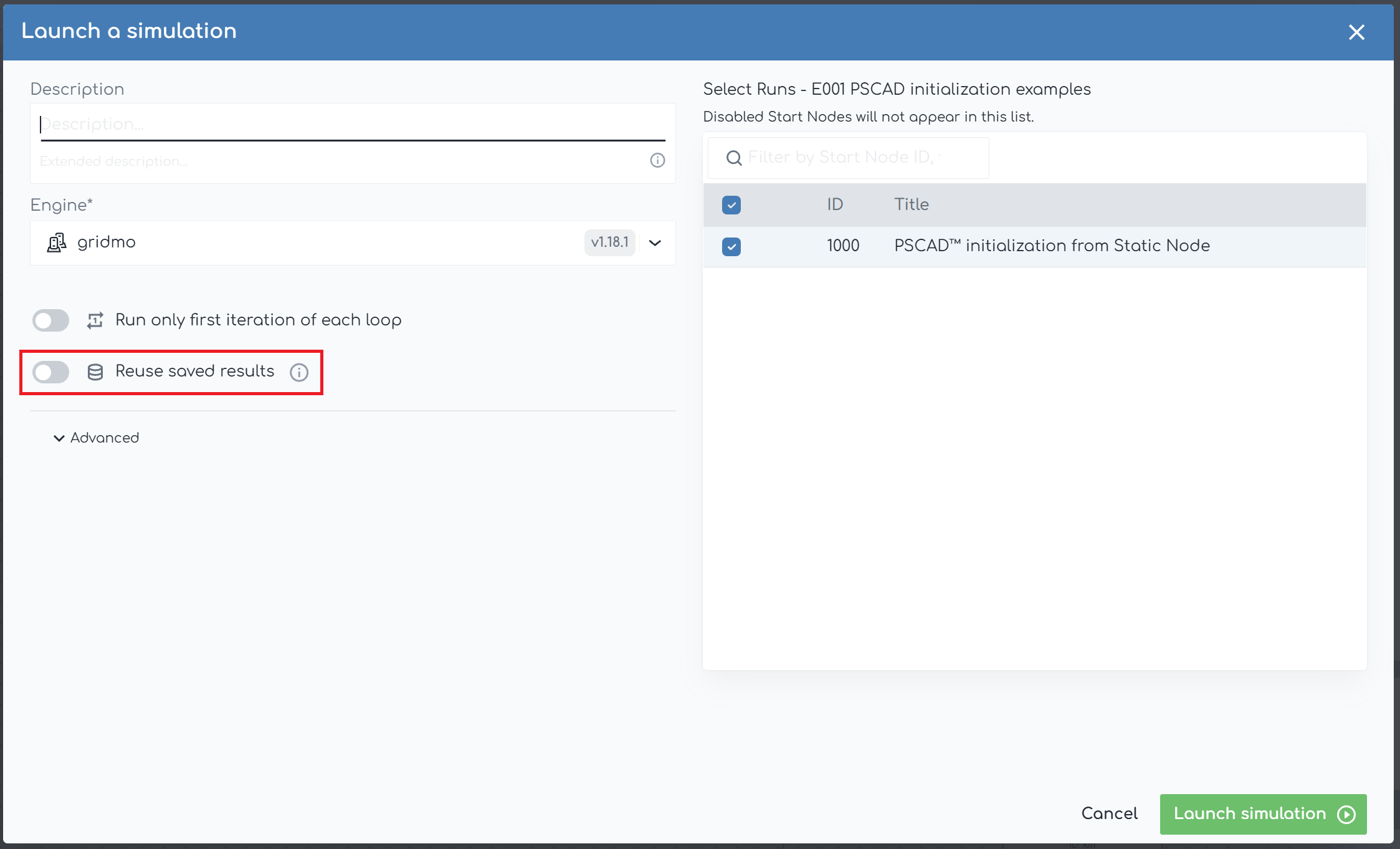
Task: Click the gridmo engine icon
Action: [57, 242]
